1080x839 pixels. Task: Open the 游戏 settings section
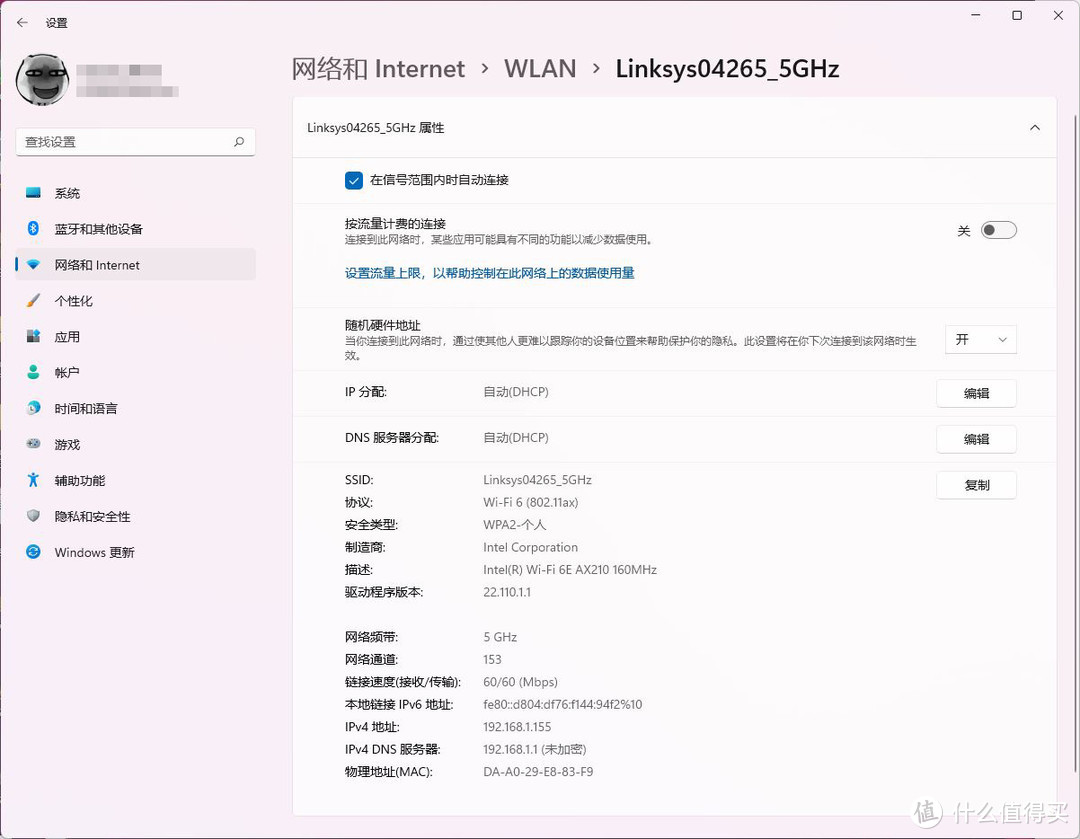click(65, 444)
